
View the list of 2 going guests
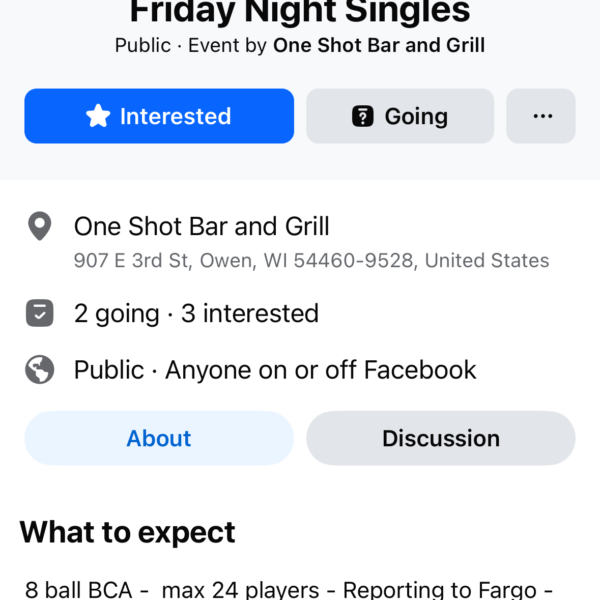(x=116, y=314)
